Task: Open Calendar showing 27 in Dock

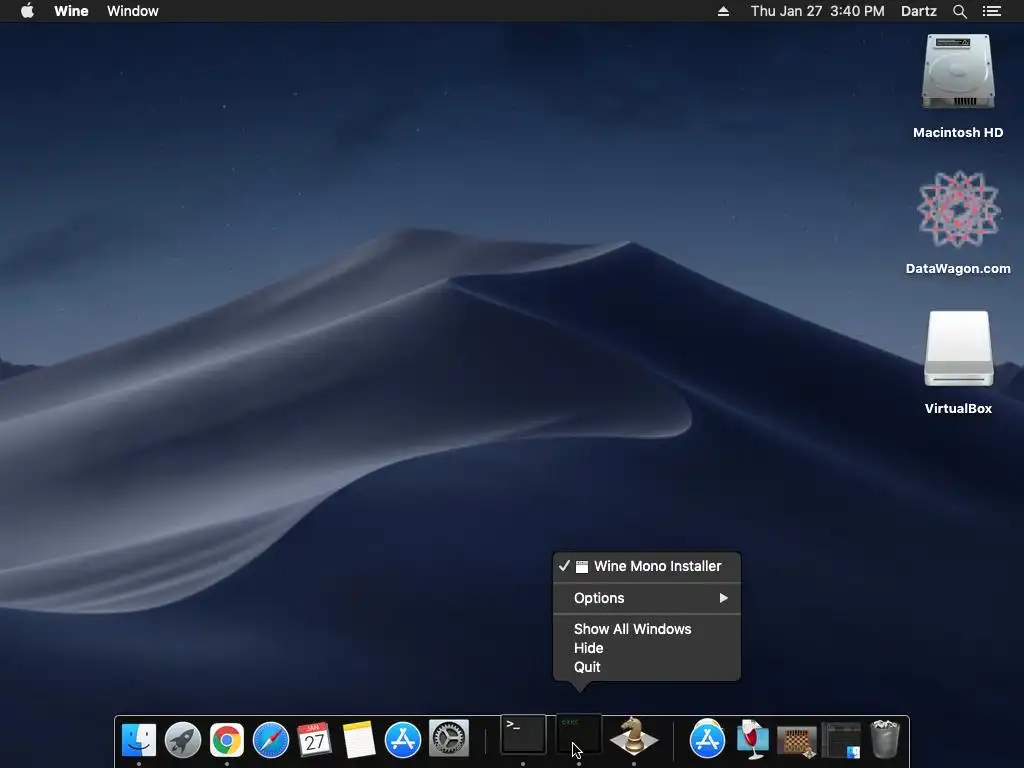Action: (314, 740)
